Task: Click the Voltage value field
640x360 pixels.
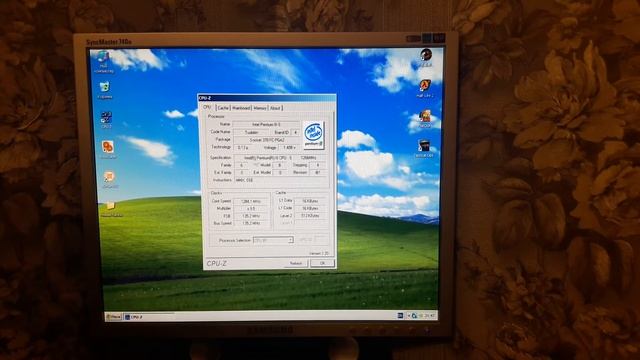Action: pos(289,147)
